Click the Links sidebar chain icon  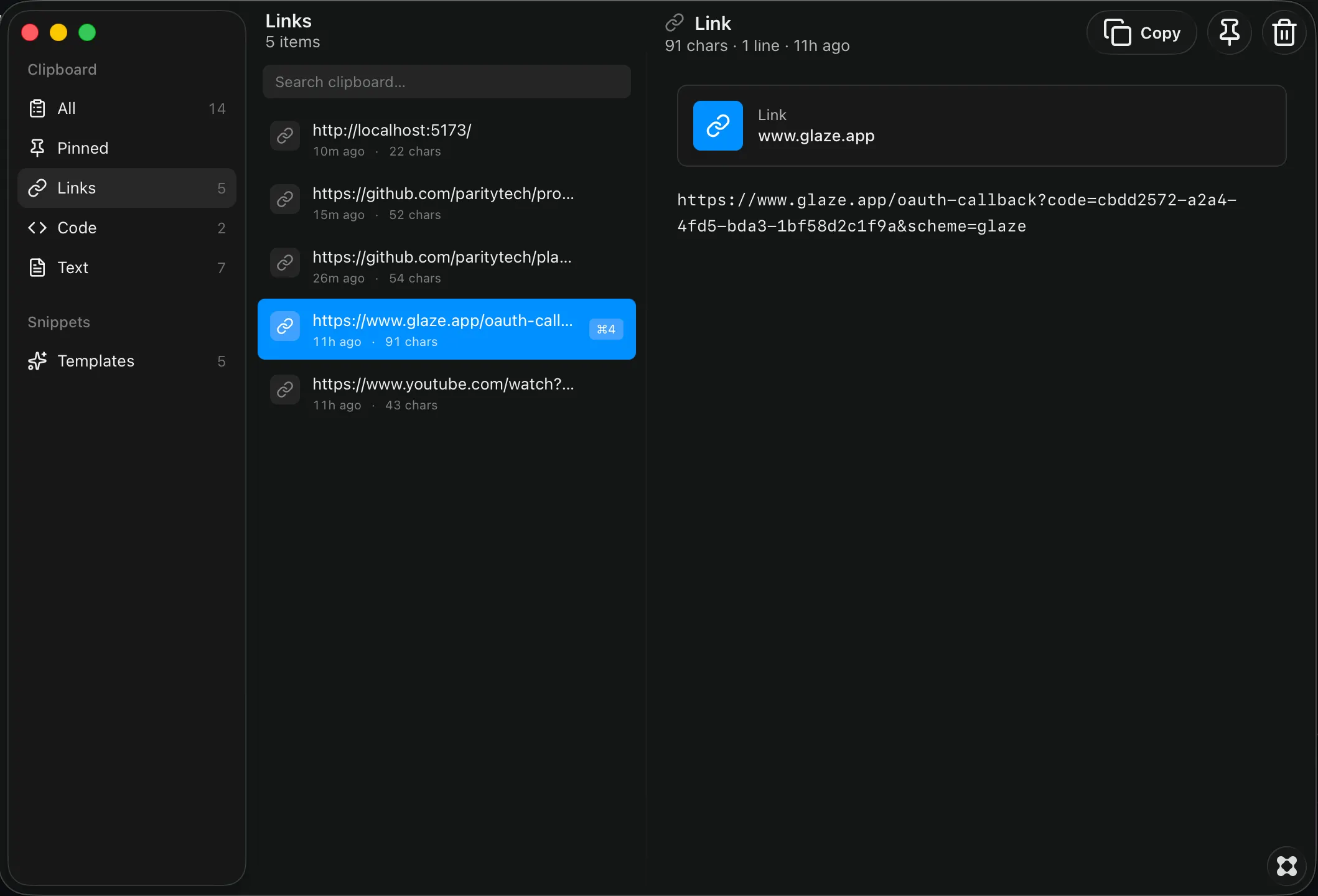(x=37, y=188)
